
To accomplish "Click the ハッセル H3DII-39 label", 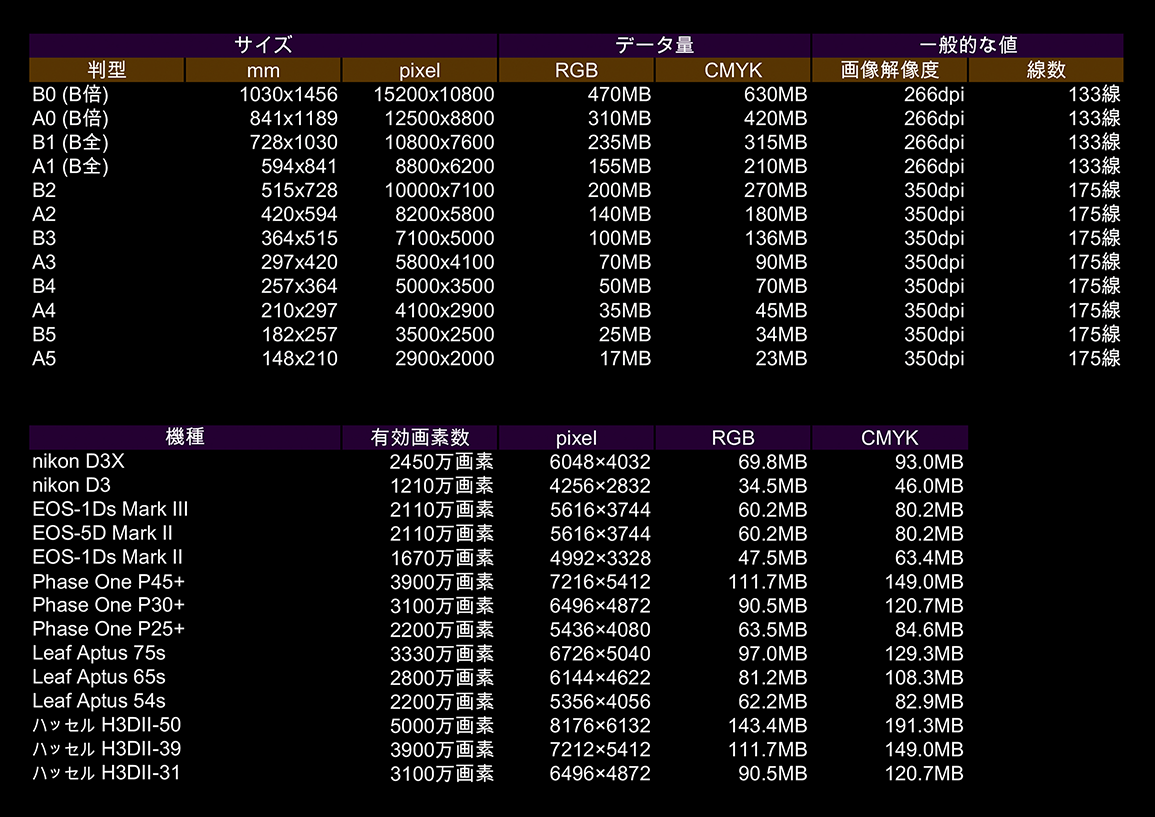I will coord(107,749).
